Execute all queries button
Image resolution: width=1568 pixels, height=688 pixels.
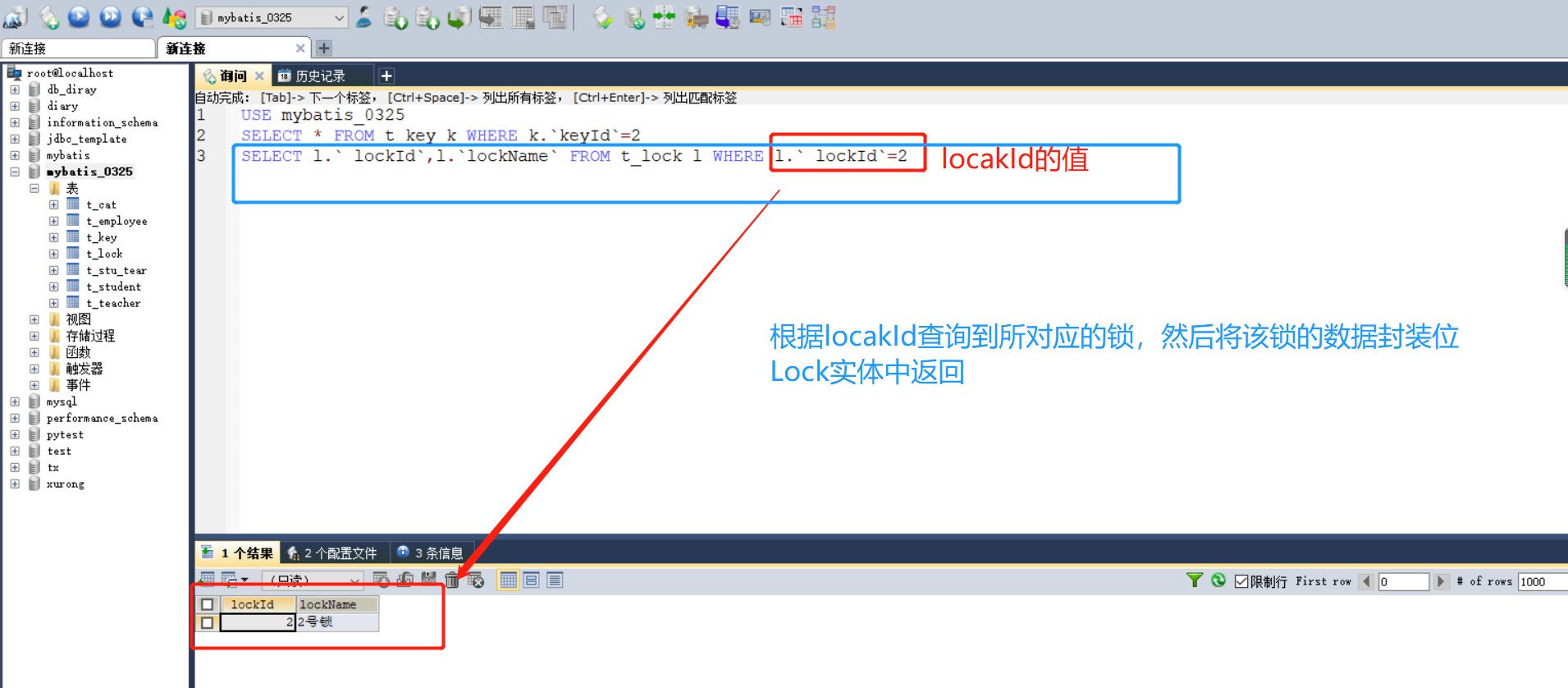coord(110,16)
